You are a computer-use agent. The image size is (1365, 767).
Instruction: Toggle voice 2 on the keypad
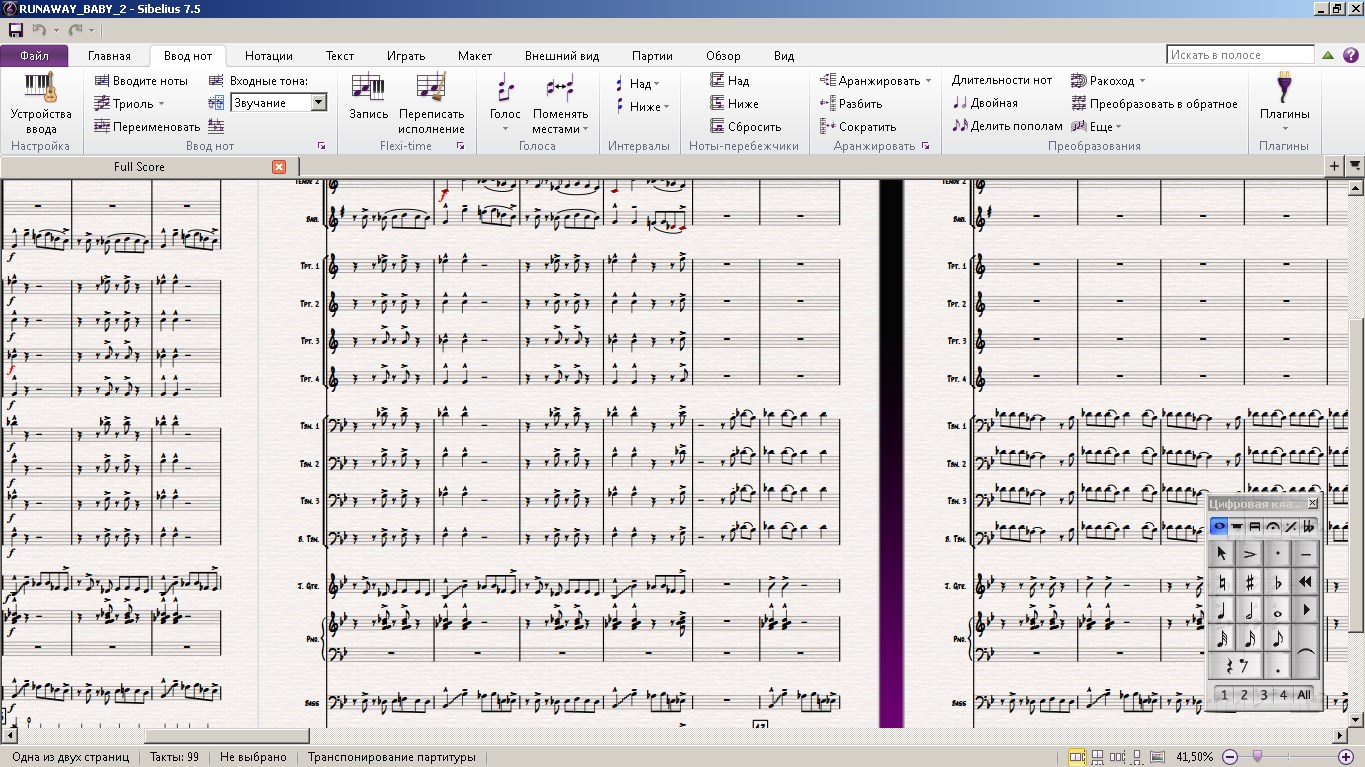pyautogui.click(x=1243, y=695)
